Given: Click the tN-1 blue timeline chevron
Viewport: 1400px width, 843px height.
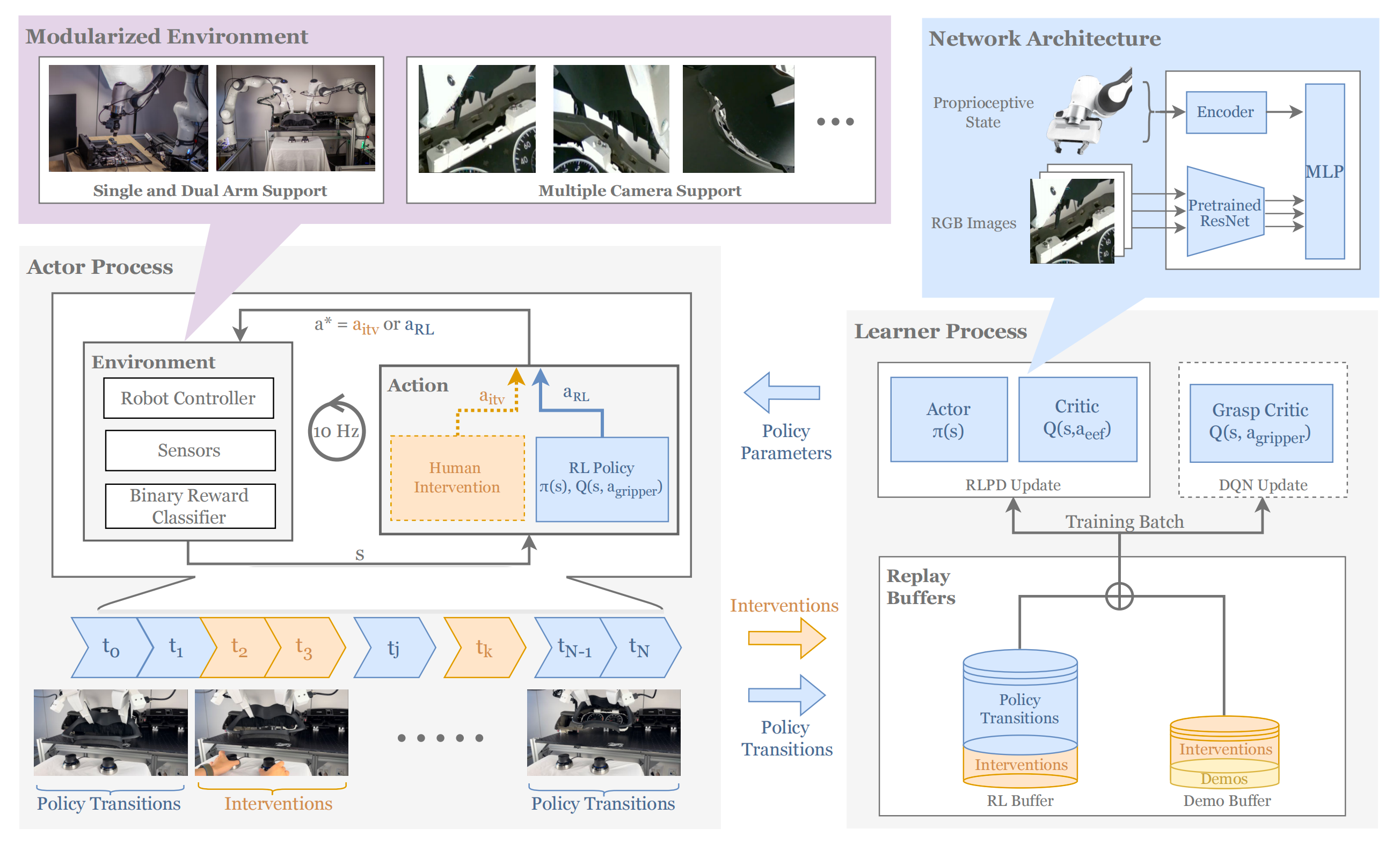Looking at the screenshot, I should 574,648.
